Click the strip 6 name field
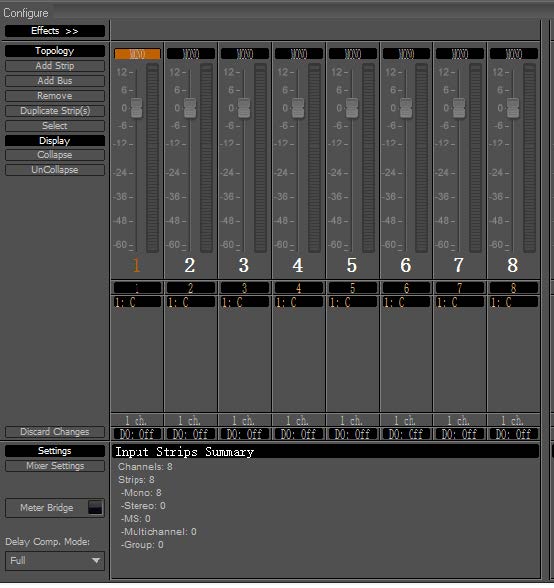 pos(407,288)
